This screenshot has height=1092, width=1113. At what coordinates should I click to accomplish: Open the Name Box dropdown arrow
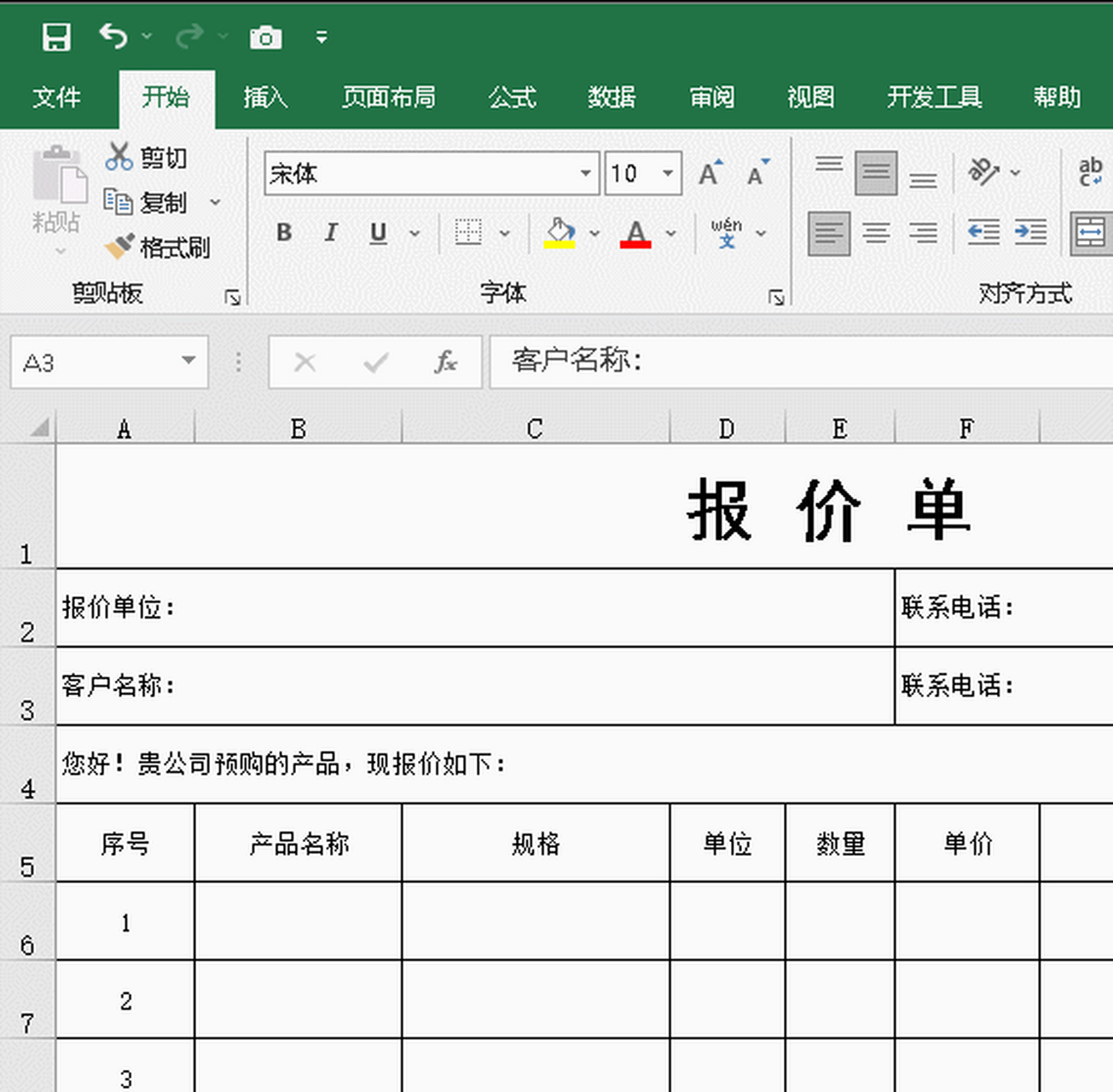(188, 362)
